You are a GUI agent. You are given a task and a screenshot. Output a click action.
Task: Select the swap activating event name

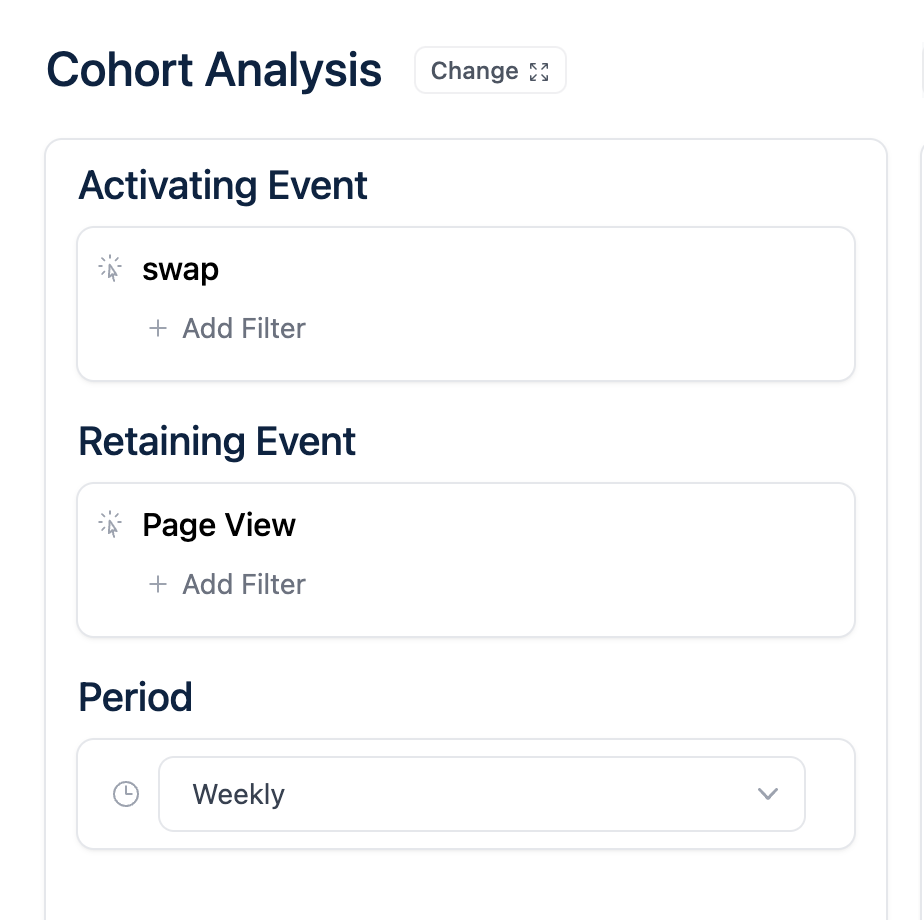click(180, 270)
